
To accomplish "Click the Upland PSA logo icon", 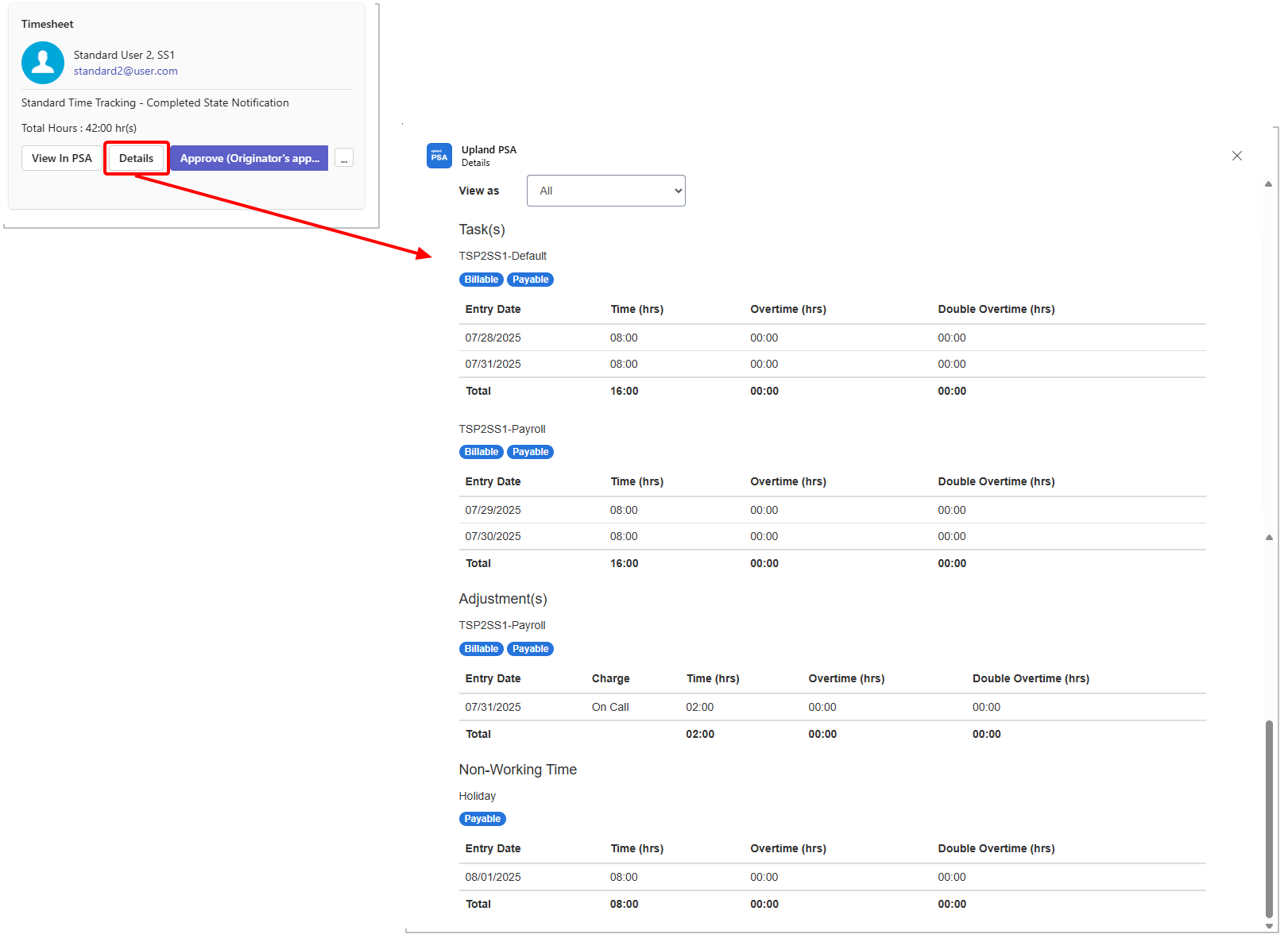I will 439,156.
